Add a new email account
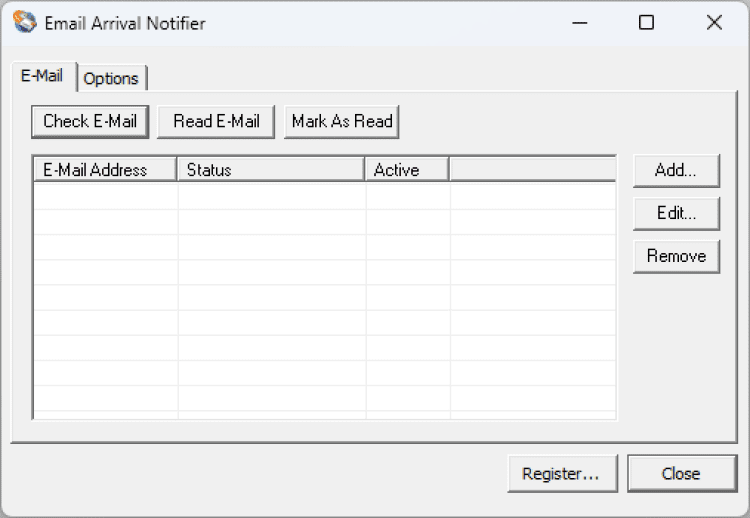The height and width of the screenshot is (518, 750). pos(676,170)
